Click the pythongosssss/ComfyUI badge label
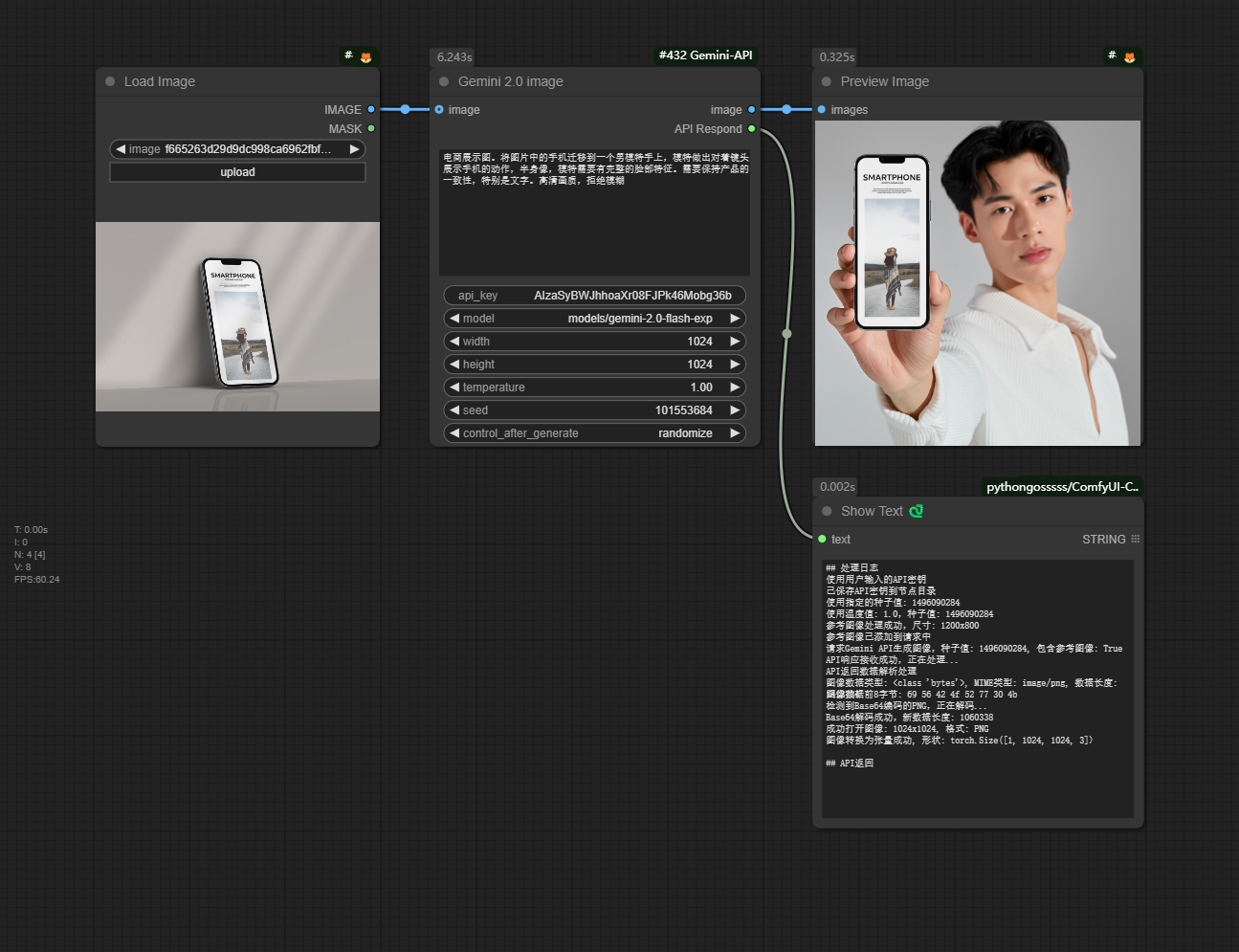Viewport: 1239px width, 952px height. pyautogui.click(x=1062, y=486)
